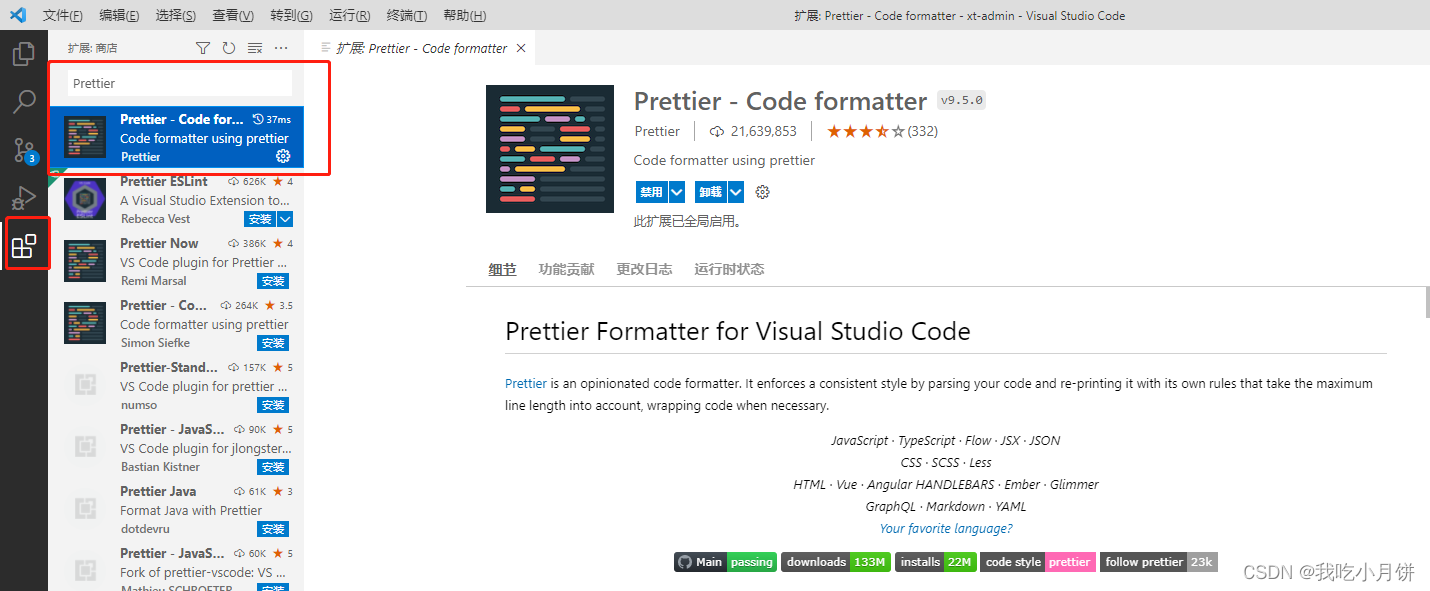This screenshot has height=591, width=1430.
Task: Click gear icon beside the uninstall button
Action: [x=763, y=192]
